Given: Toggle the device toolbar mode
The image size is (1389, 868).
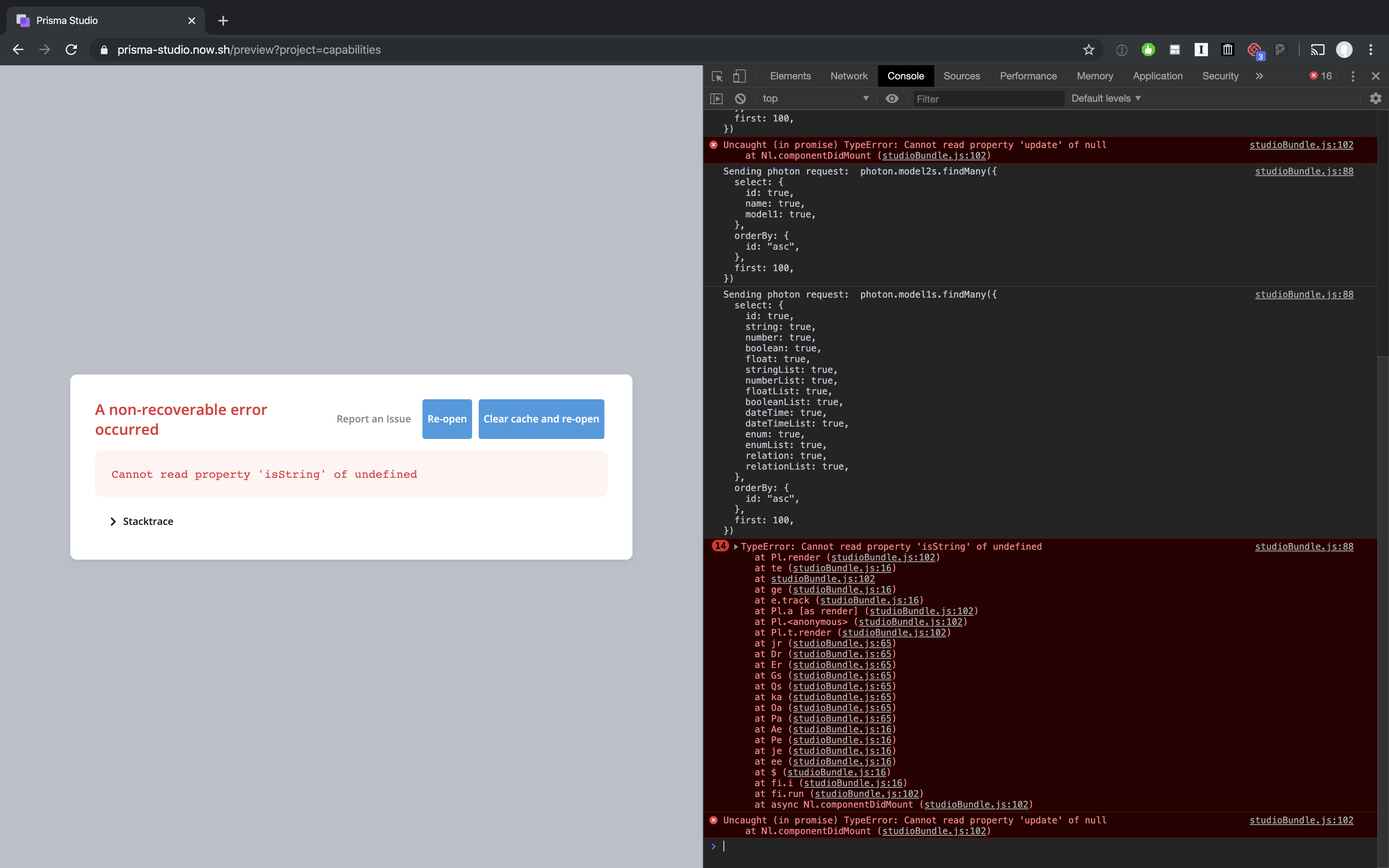Looking at the screenshot, I should (x=739, y=76).
